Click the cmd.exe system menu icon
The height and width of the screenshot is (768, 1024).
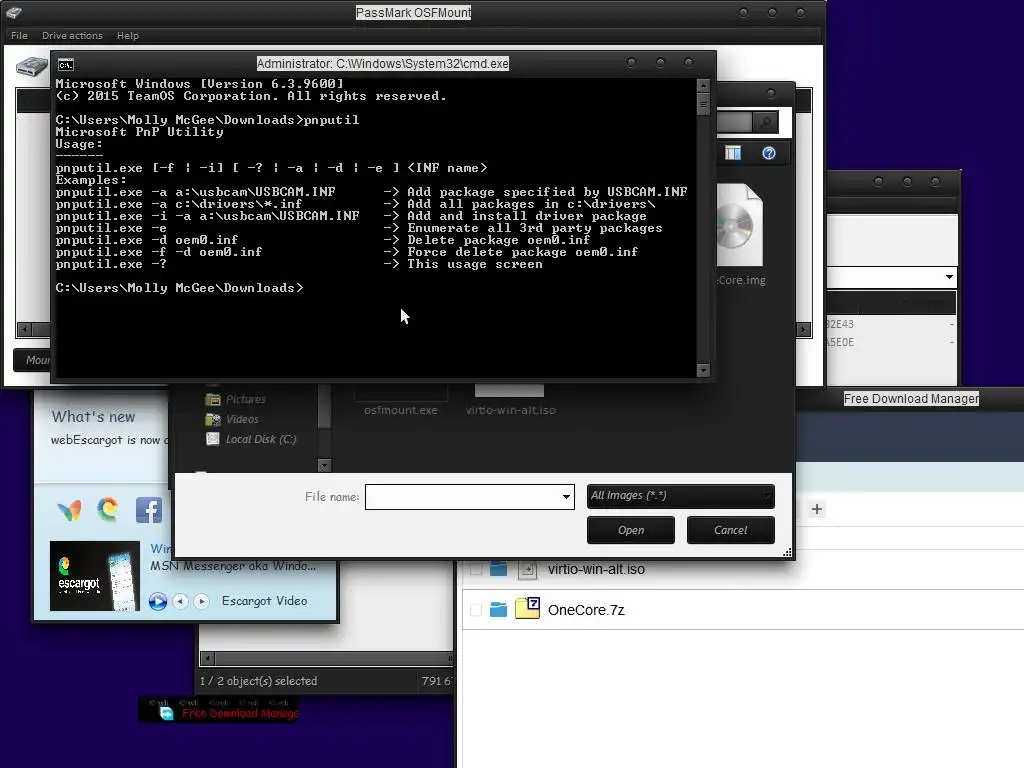[x=65, y=64]
